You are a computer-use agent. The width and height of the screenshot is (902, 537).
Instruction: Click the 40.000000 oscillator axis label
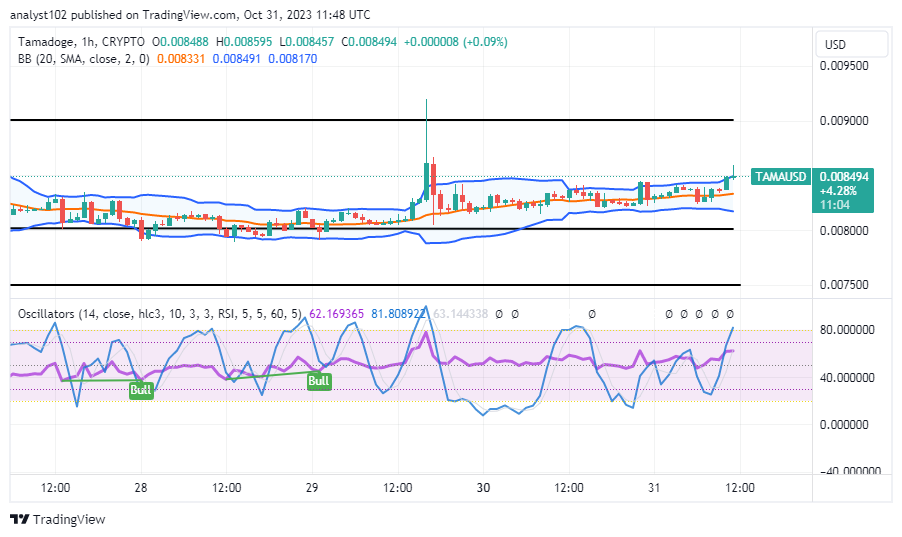847,378
